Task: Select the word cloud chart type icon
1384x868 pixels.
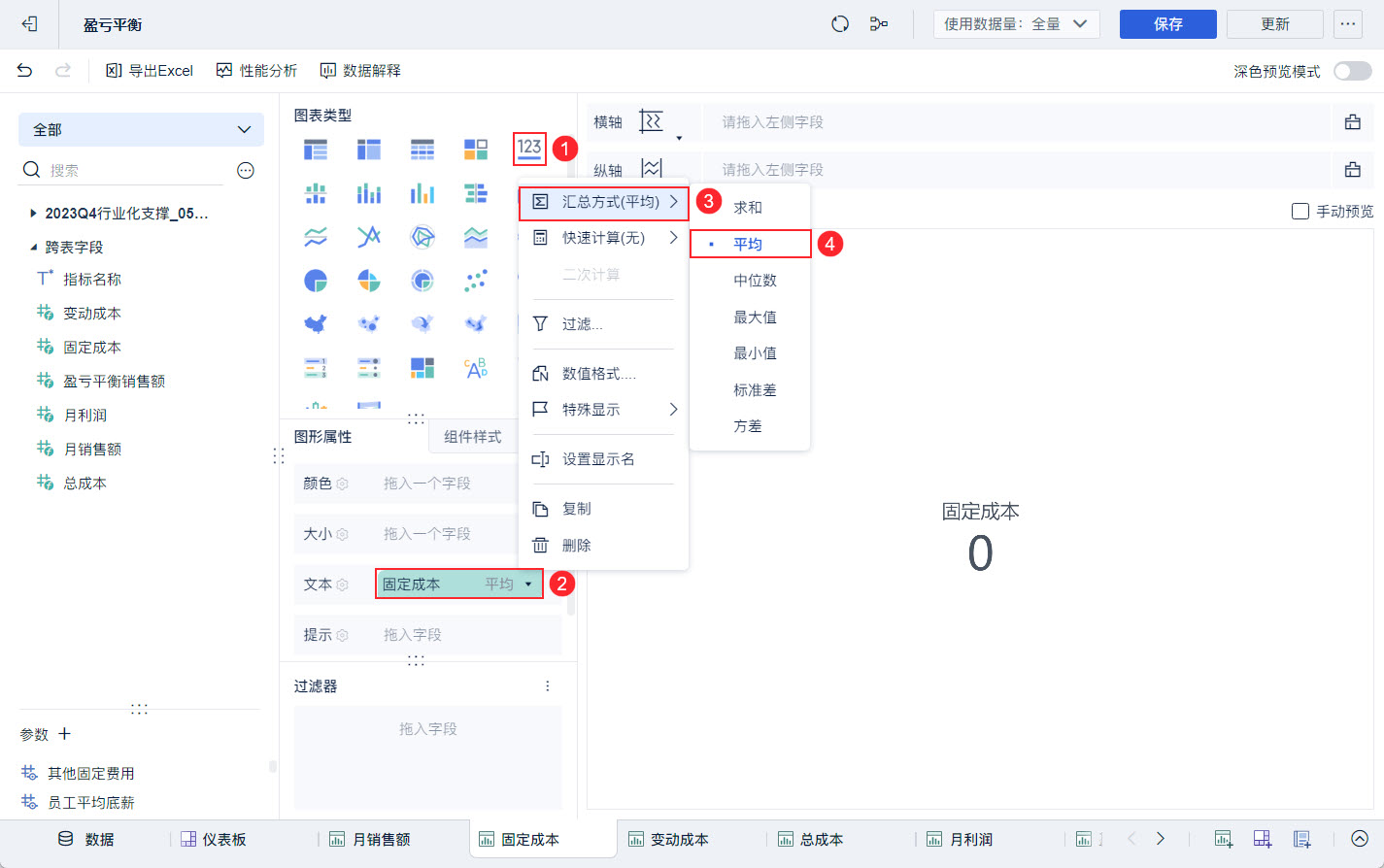Action: tap(476, 368)
